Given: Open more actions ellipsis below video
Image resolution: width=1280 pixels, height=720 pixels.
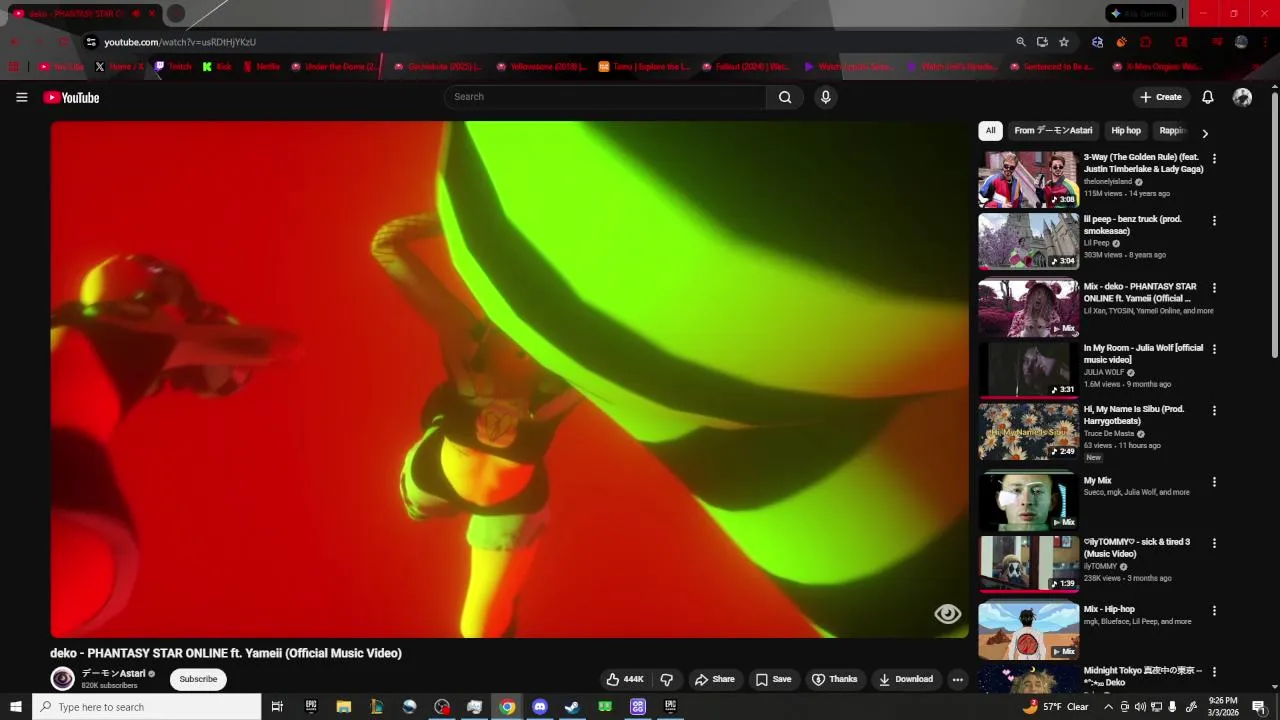Looking at the screenshot, I should click(957, 679).
